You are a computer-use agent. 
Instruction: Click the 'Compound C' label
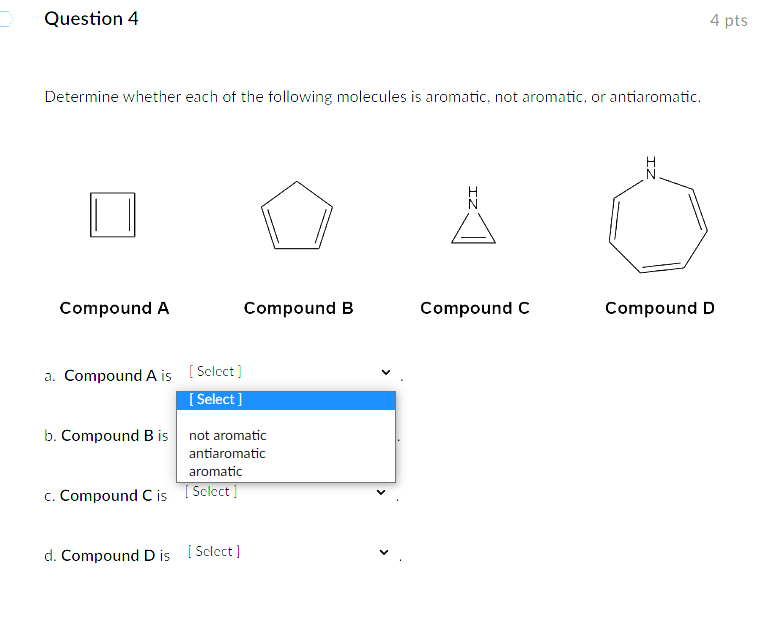click(x=474, y=308)
